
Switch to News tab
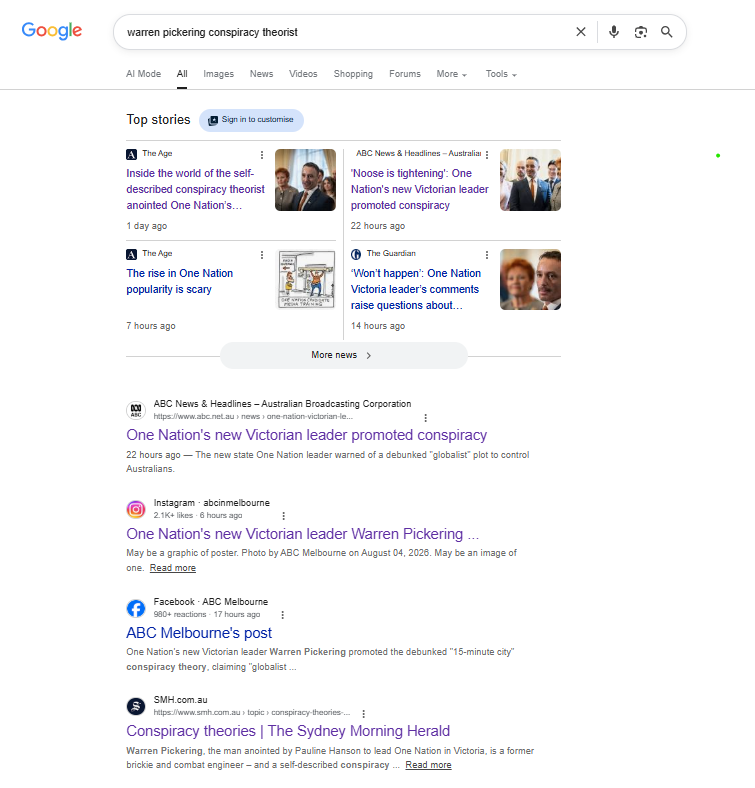[261, 74]
